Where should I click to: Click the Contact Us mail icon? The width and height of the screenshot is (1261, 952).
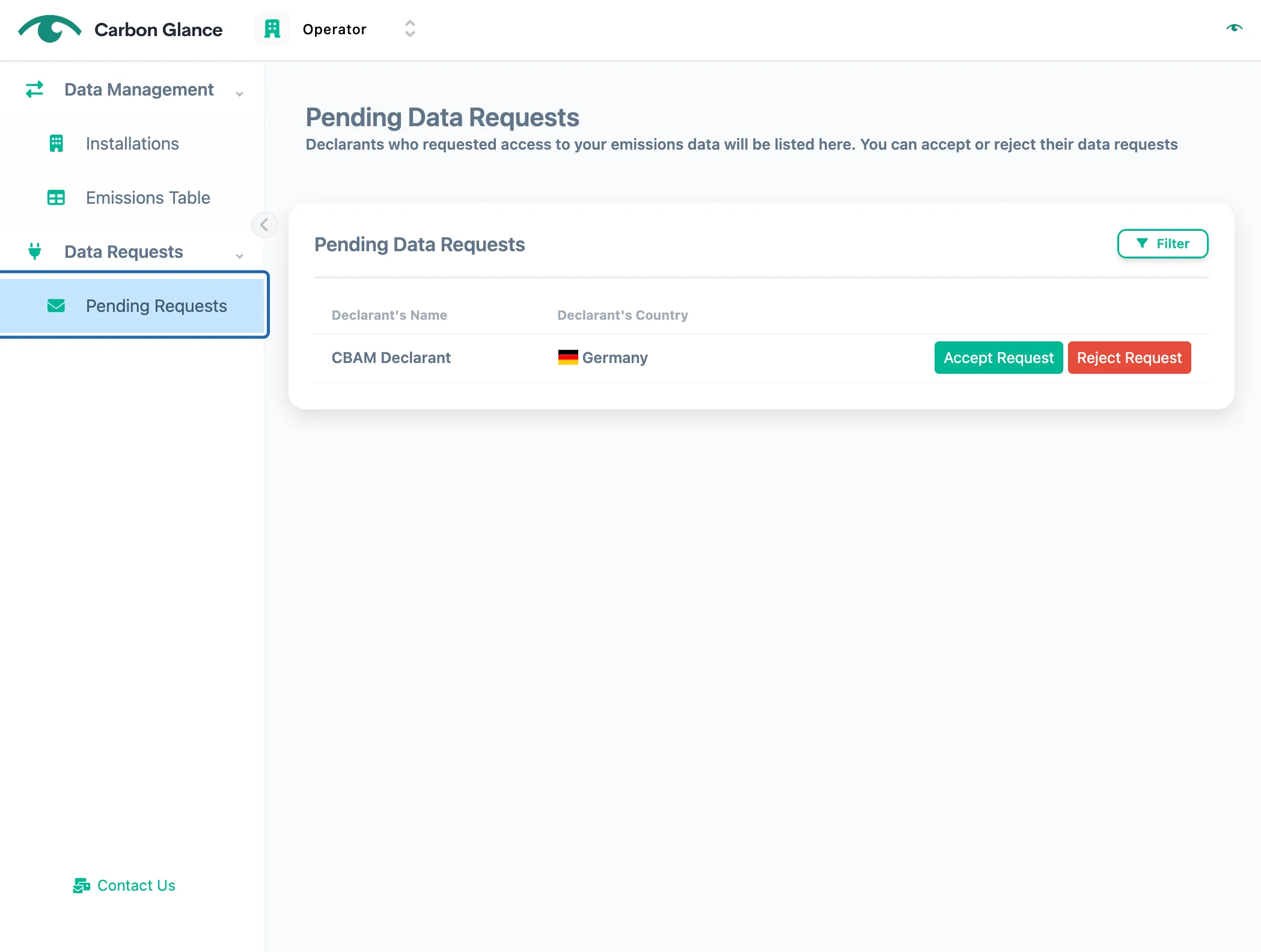[81, 885]
